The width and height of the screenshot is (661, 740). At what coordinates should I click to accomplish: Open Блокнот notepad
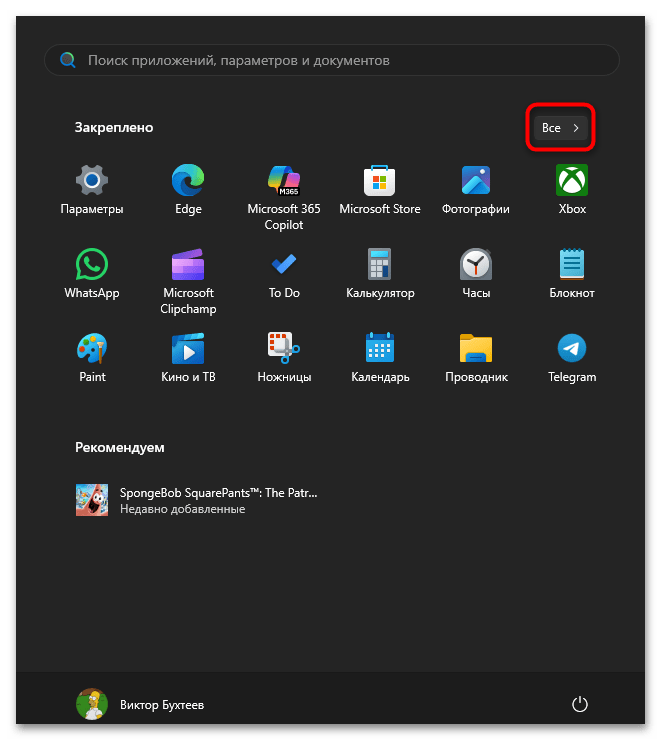click(572, 274)
